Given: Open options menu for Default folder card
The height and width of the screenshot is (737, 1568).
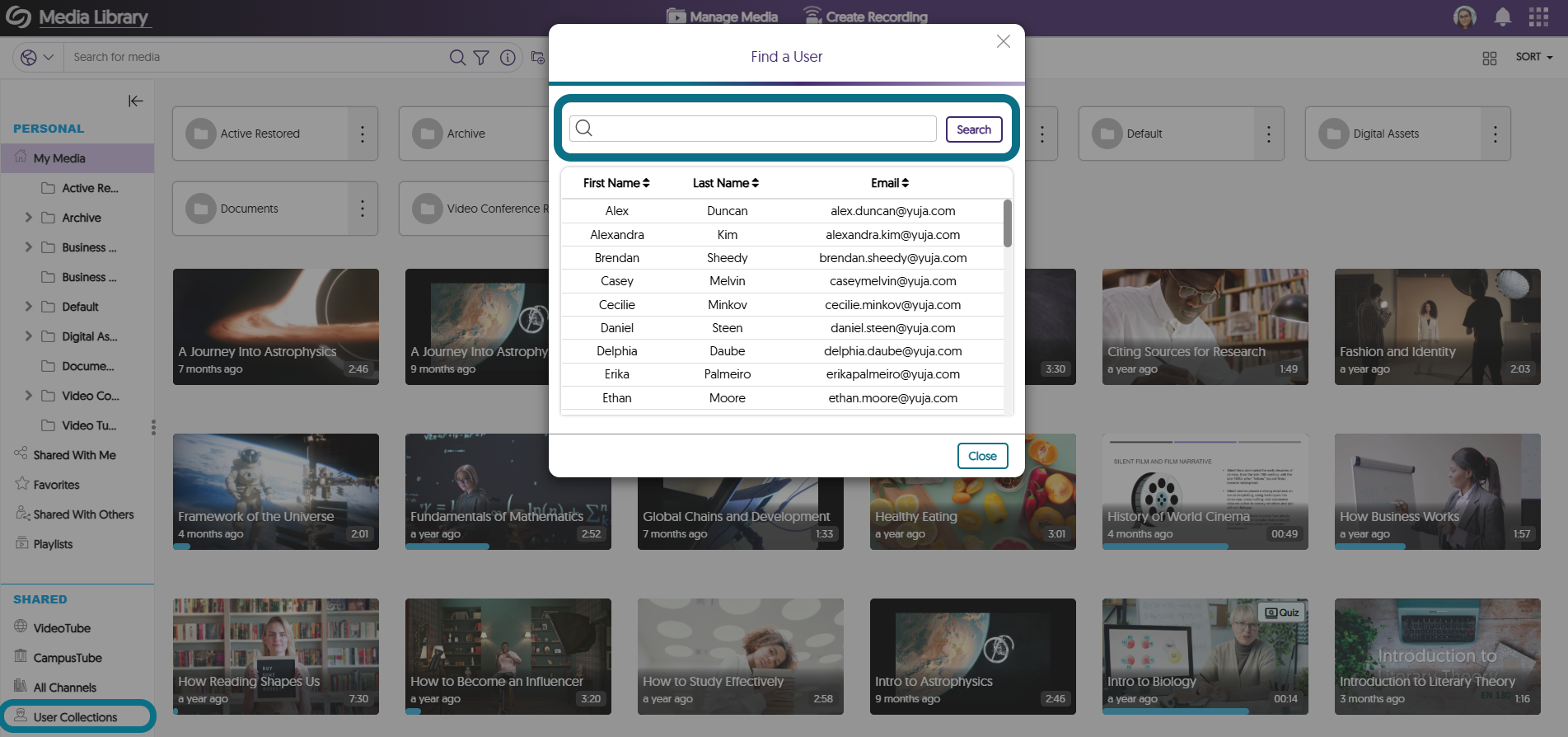Looking at the screenshot, I should [x=1269, y=134].
